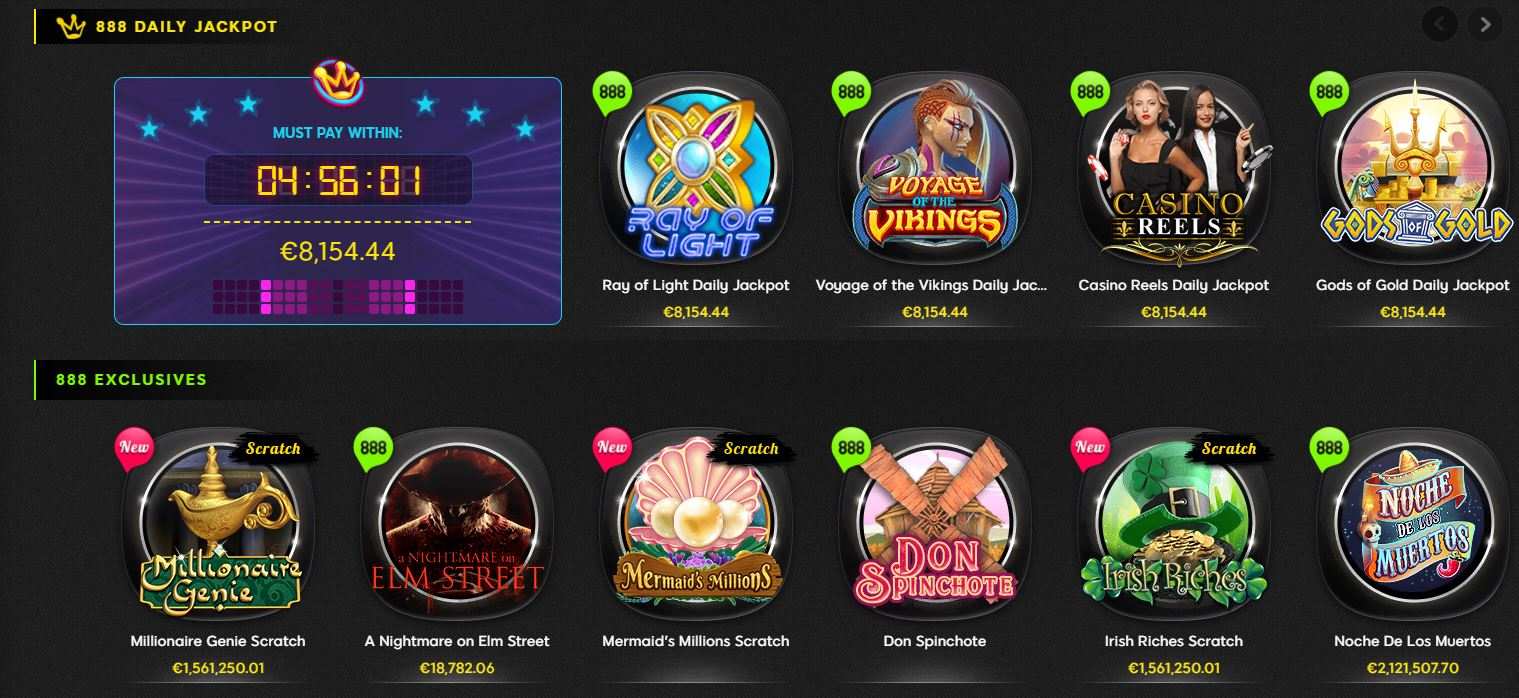Click the jackpot countdown timer display
Viewport: 1519px width, 698px height.
pos(338,180)
